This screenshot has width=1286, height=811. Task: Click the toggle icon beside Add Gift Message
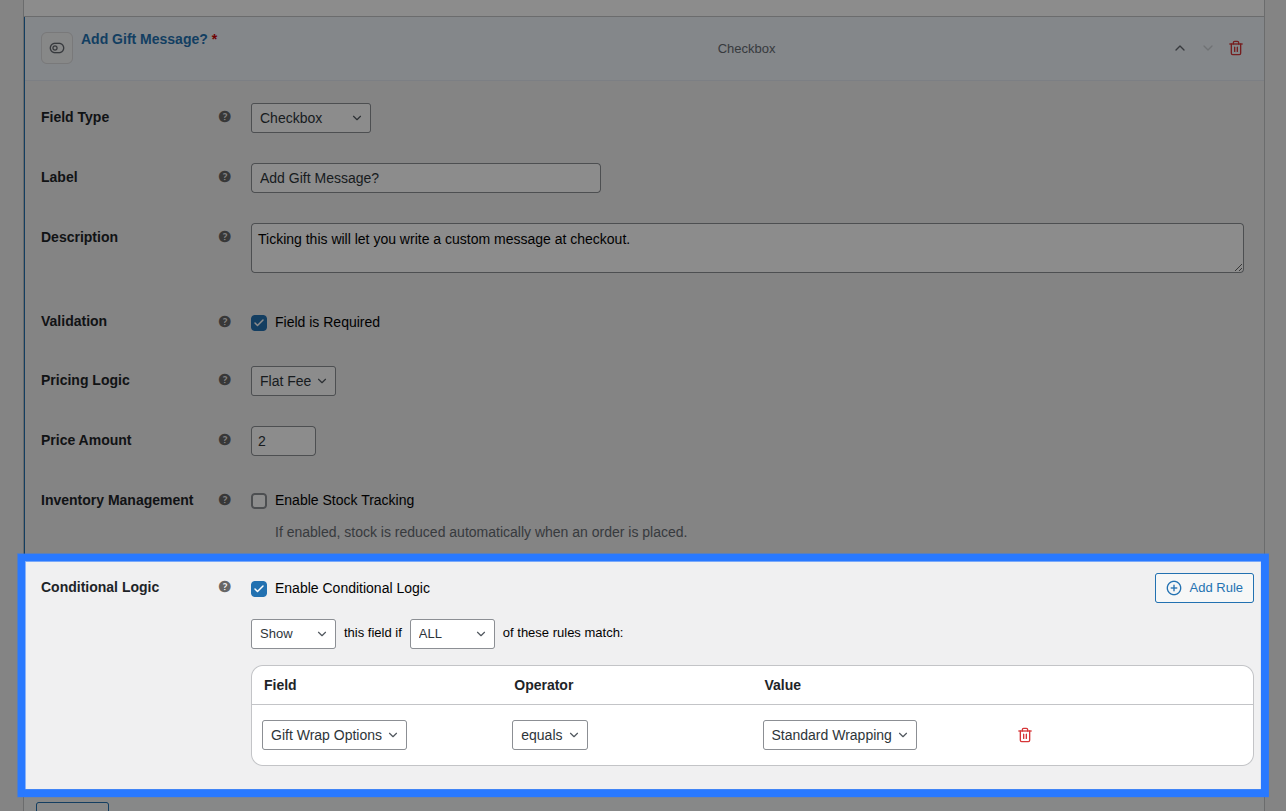click(x=57, y=48)
